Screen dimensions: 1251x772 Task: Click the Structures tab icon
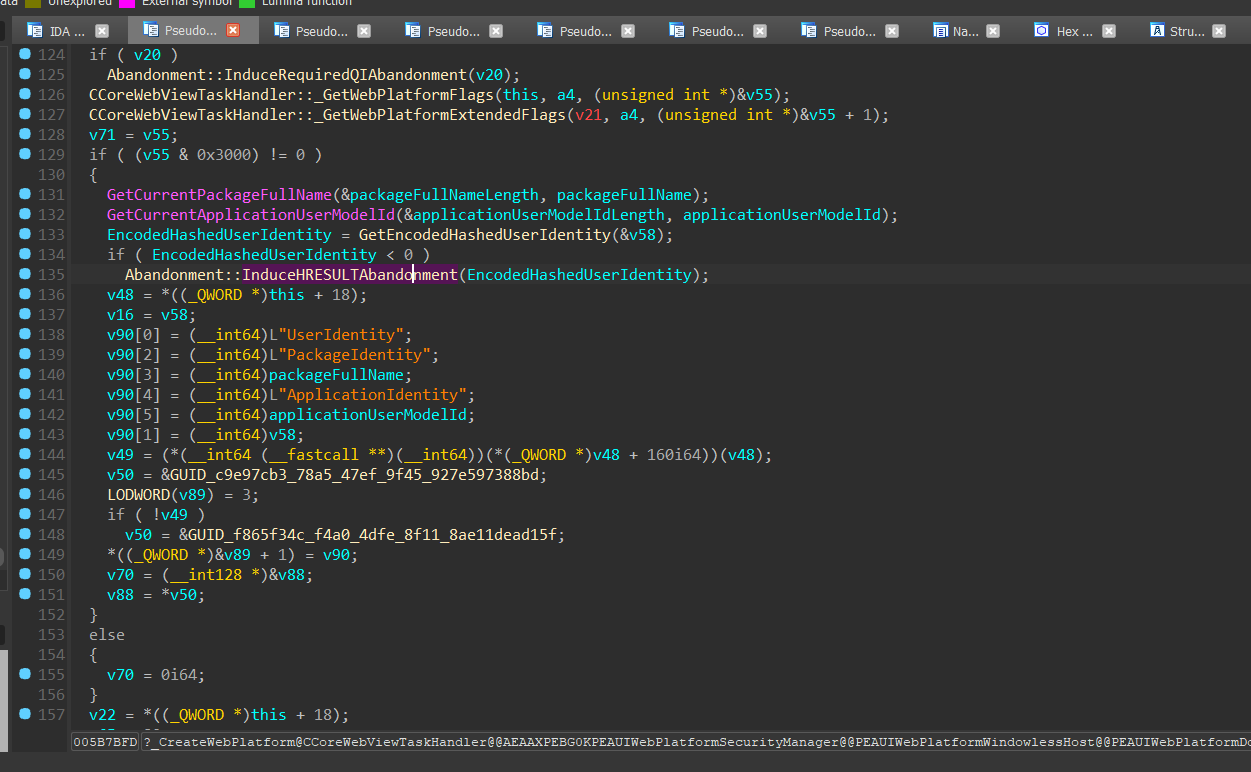click(x=1157, y=31)
